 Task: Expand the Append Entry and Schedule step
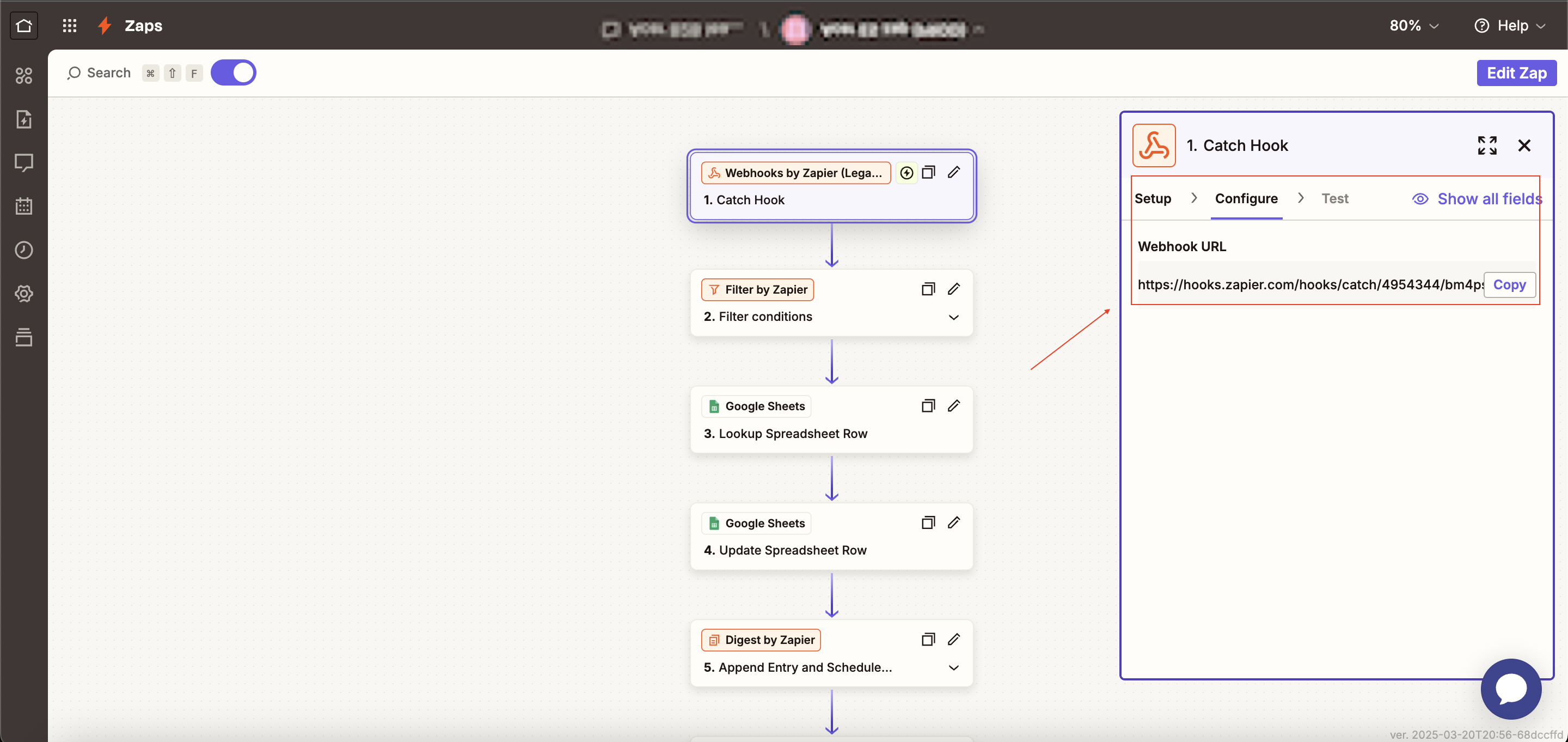(954, 668)
